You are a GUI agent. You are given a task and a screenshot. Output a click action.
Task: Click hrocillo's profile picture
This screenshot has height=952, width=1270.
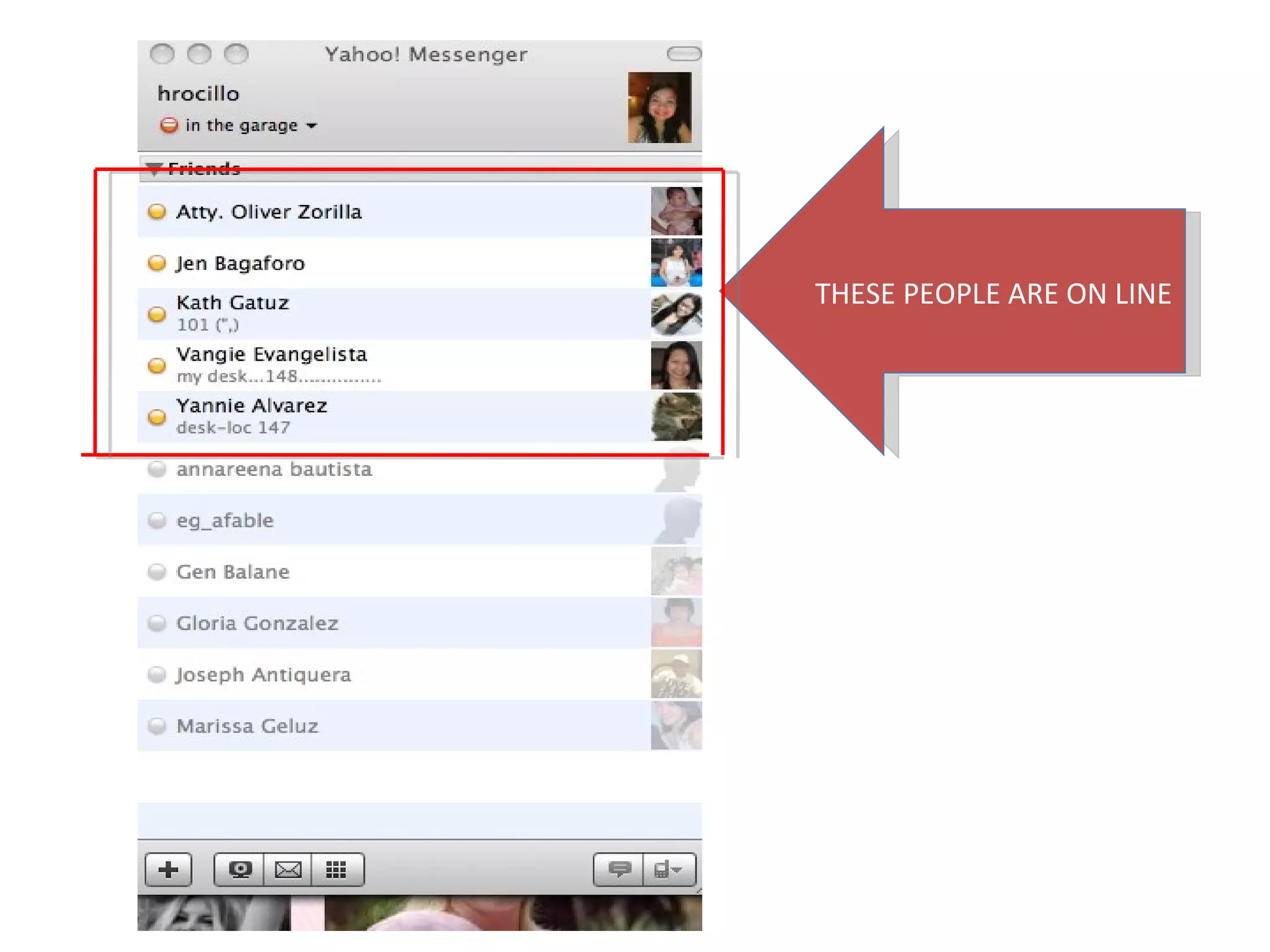coord(659,107)
